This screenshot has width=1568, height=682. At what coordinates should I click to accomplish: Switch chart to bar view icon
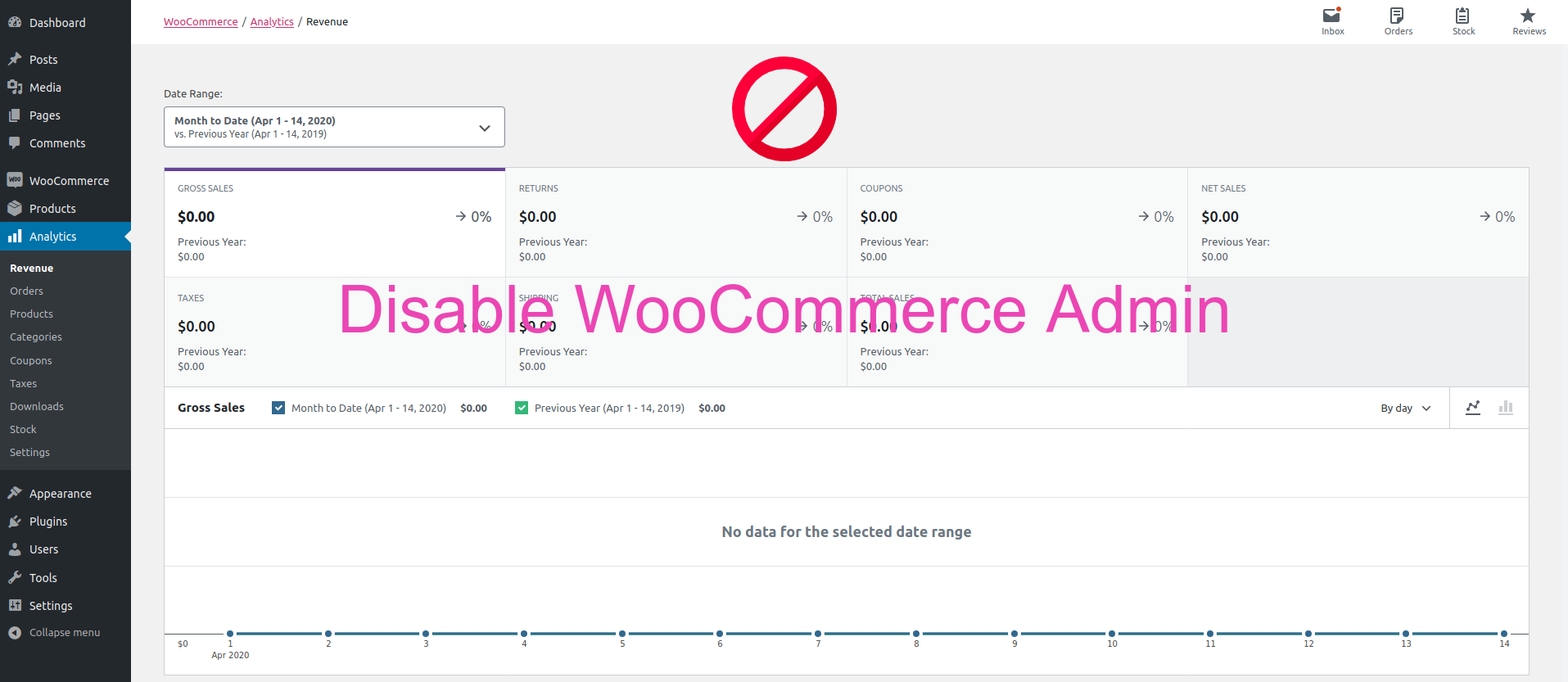coord(1506,408)
